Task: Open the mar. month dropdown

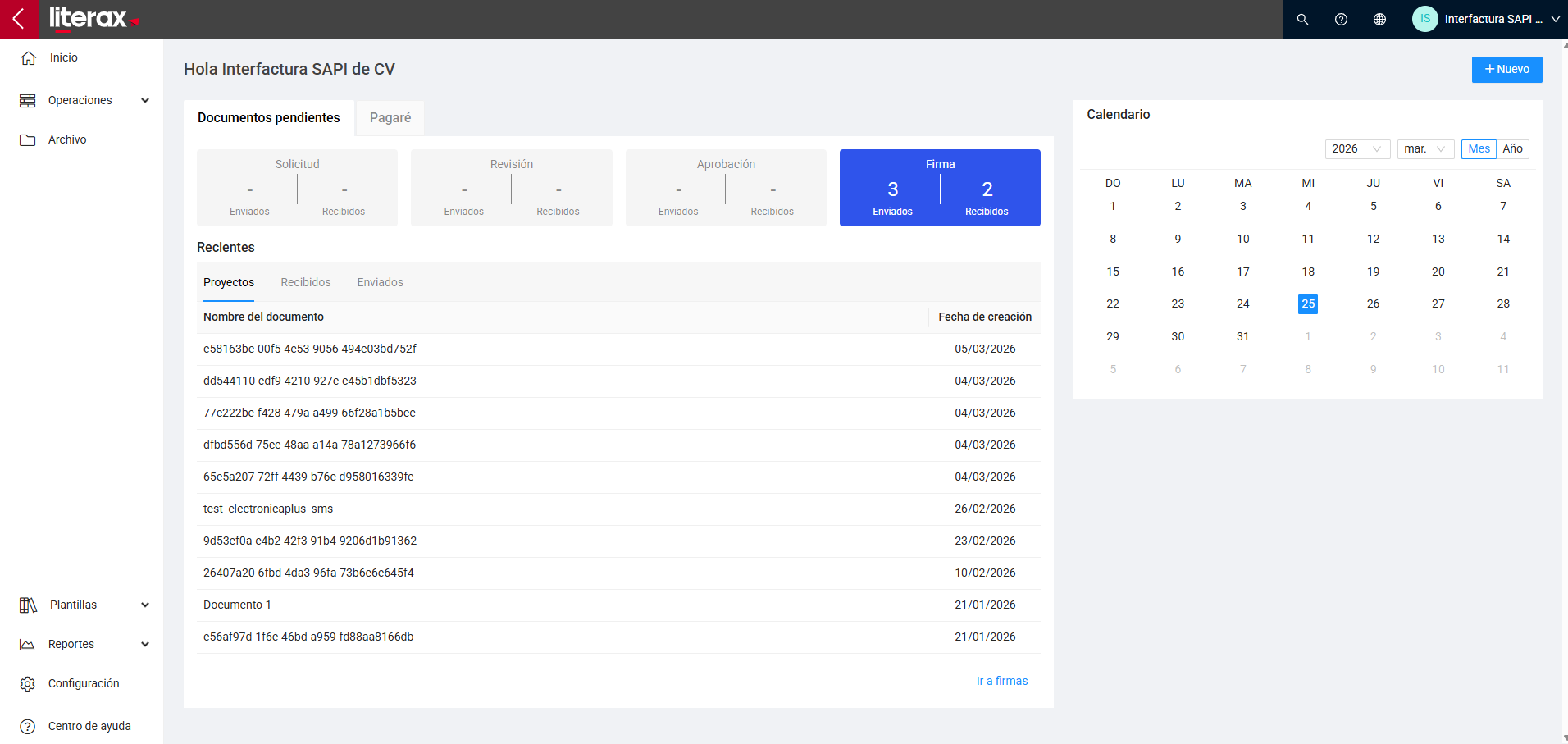Action: (1425, 148)
